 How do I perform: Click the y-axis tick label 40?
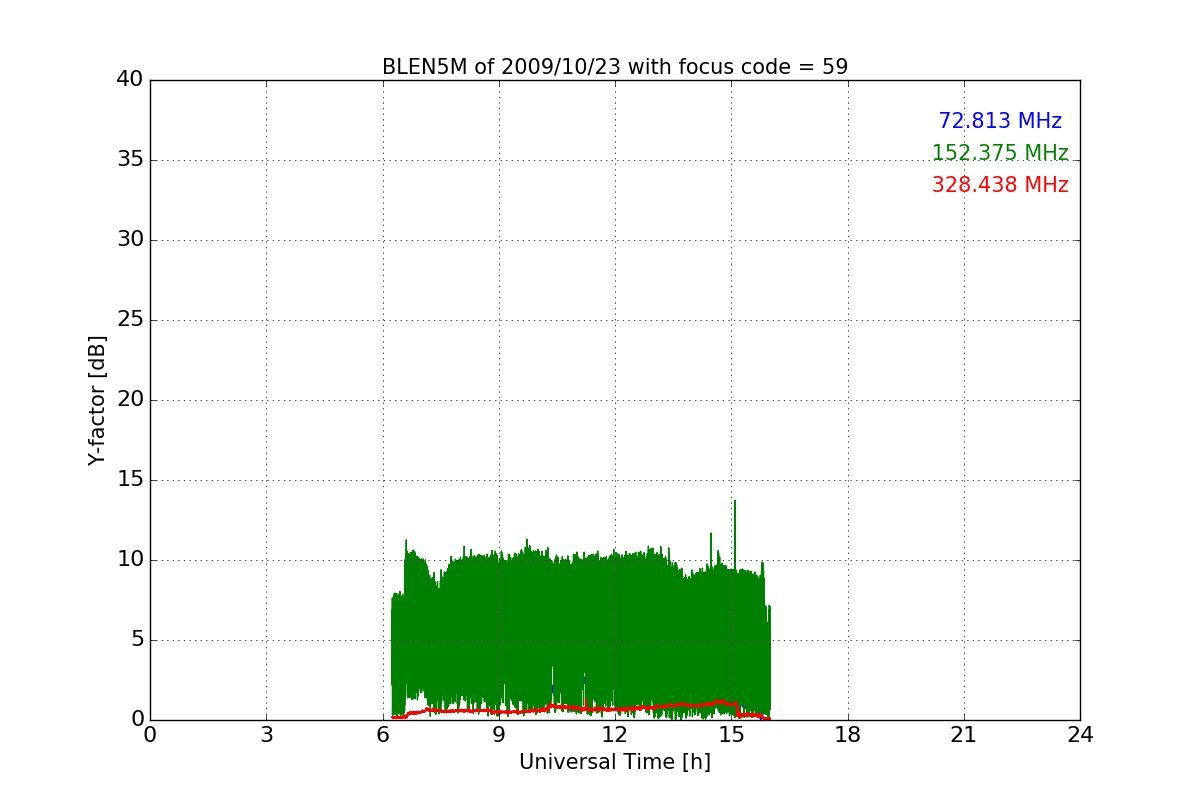point(130,80)
